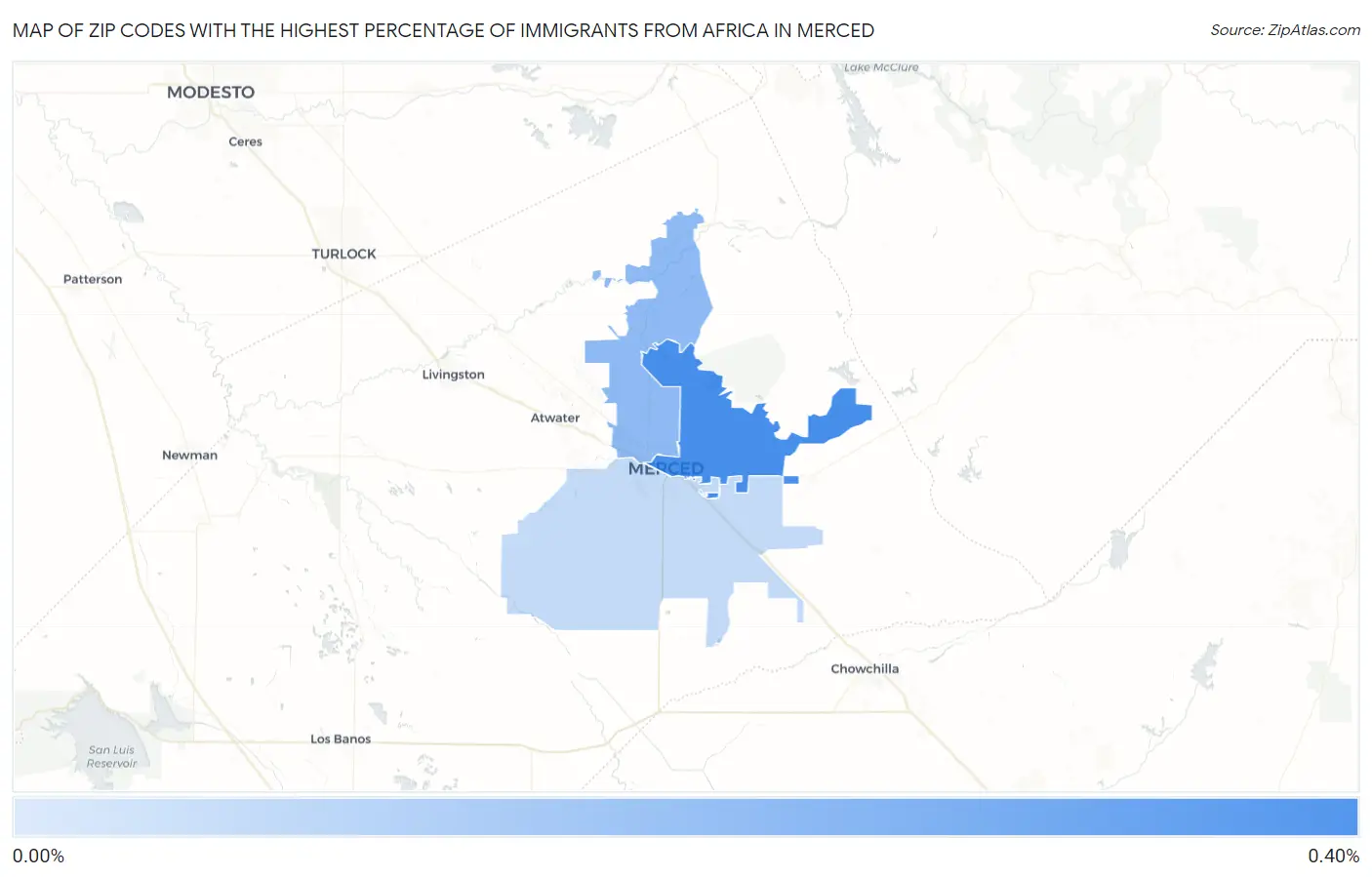Viewport: 1372px width, 877px height.
Task: Click the Source: ZipAtlas.com attribution
Action: pyautogui.click(x=1285, y=30)
